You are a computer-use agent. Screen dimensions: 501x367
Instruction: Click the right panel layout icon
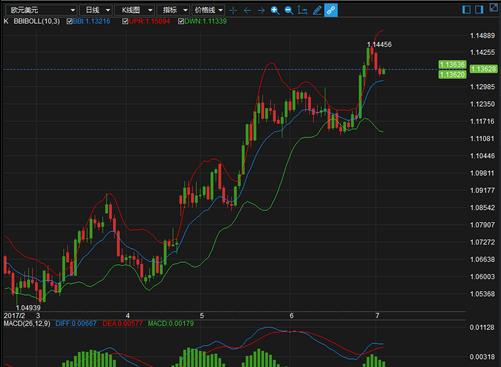(479, 10)
